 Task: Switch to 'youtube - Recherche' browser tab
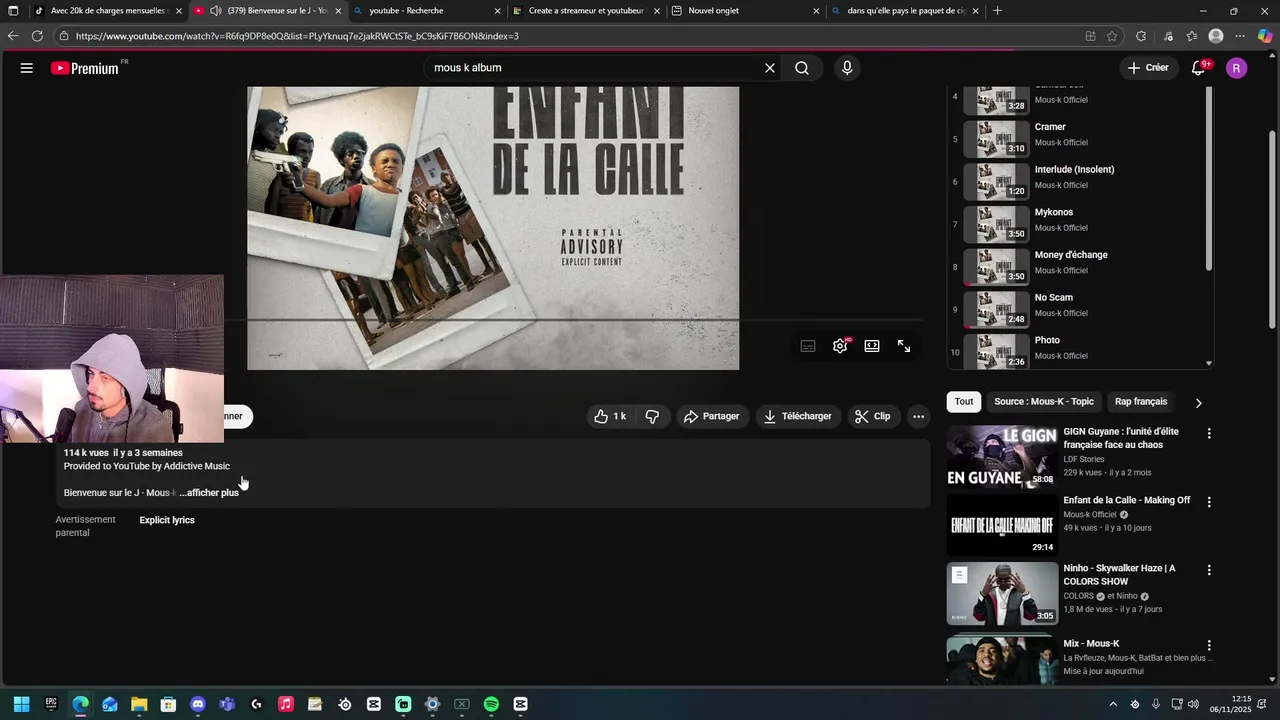[x=425, y=11]
